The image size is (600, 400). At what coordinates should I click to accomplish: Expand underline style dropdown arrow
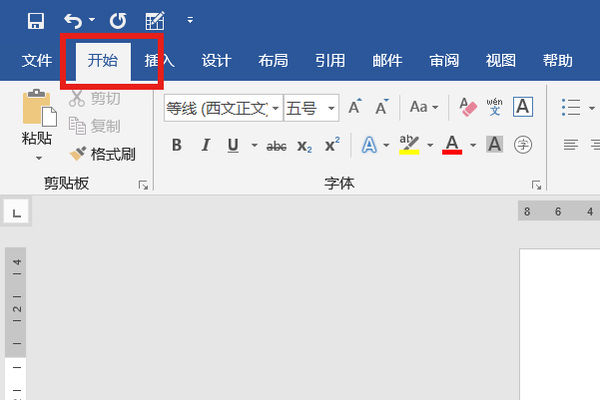click(254, 145)
